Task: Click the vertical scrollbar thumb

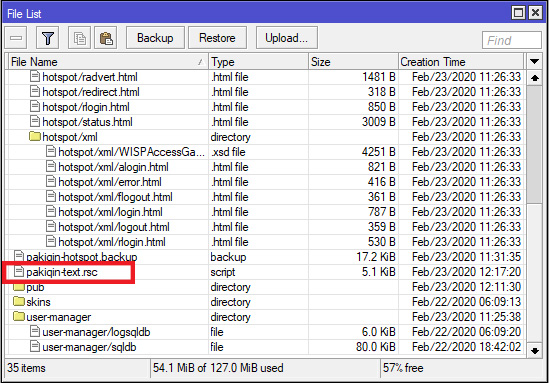Action: [534, 144]
